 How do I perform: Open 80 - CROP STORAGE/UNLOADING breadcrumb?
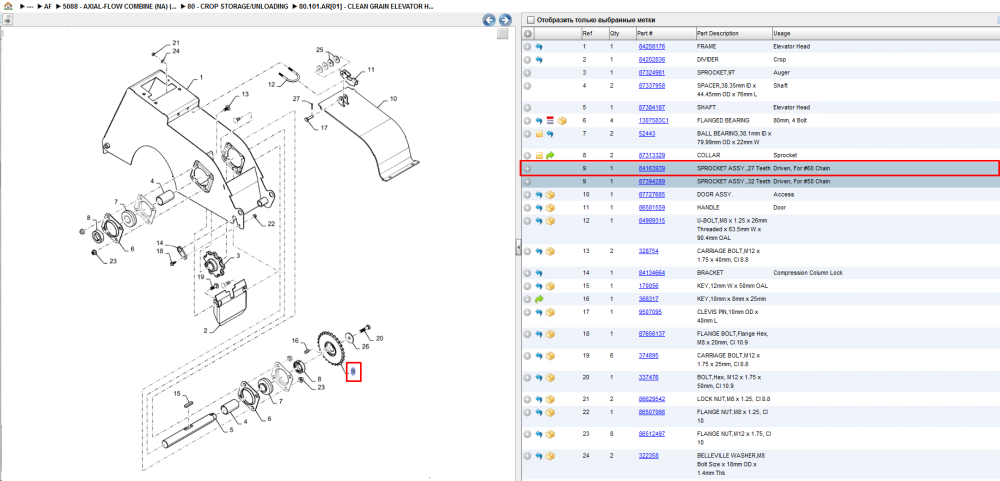tap(238, 6)
